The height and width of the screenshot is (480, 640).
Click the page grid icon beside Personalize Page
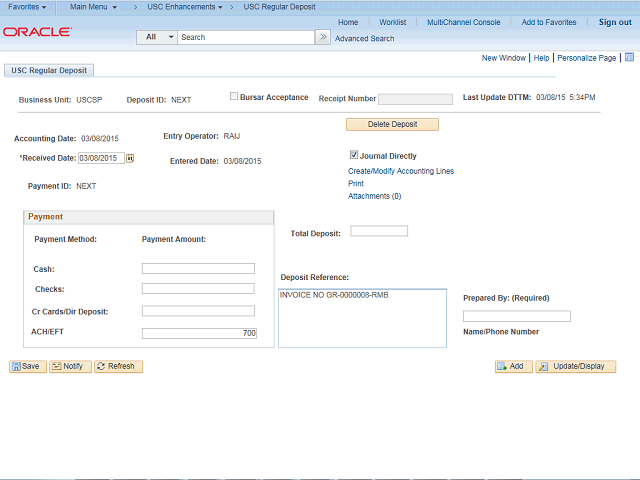(x=629, y=57)
